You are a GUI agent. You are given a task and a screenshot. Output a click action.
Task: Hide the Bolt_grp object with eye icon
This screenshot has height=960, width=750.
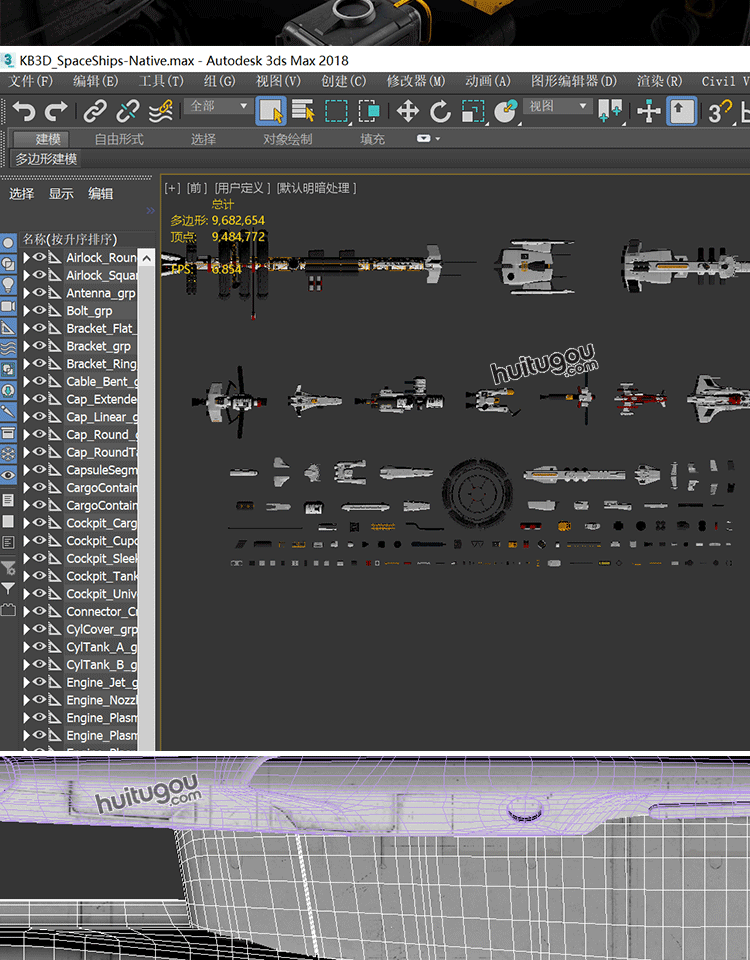[x=41, y=311]
